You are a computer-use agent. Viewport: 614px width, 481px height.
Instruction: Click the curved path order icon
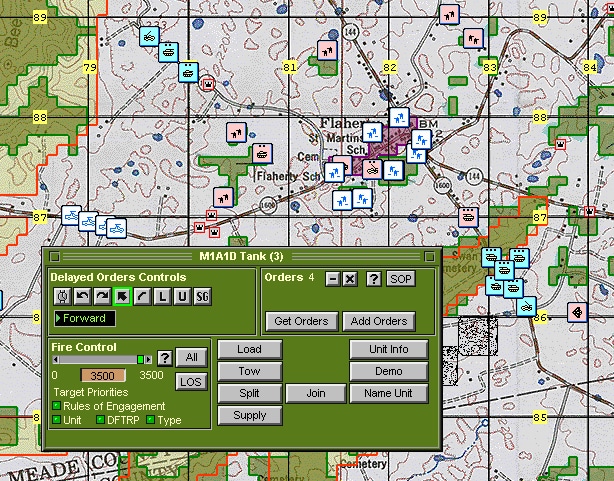(x=142, y=296)
